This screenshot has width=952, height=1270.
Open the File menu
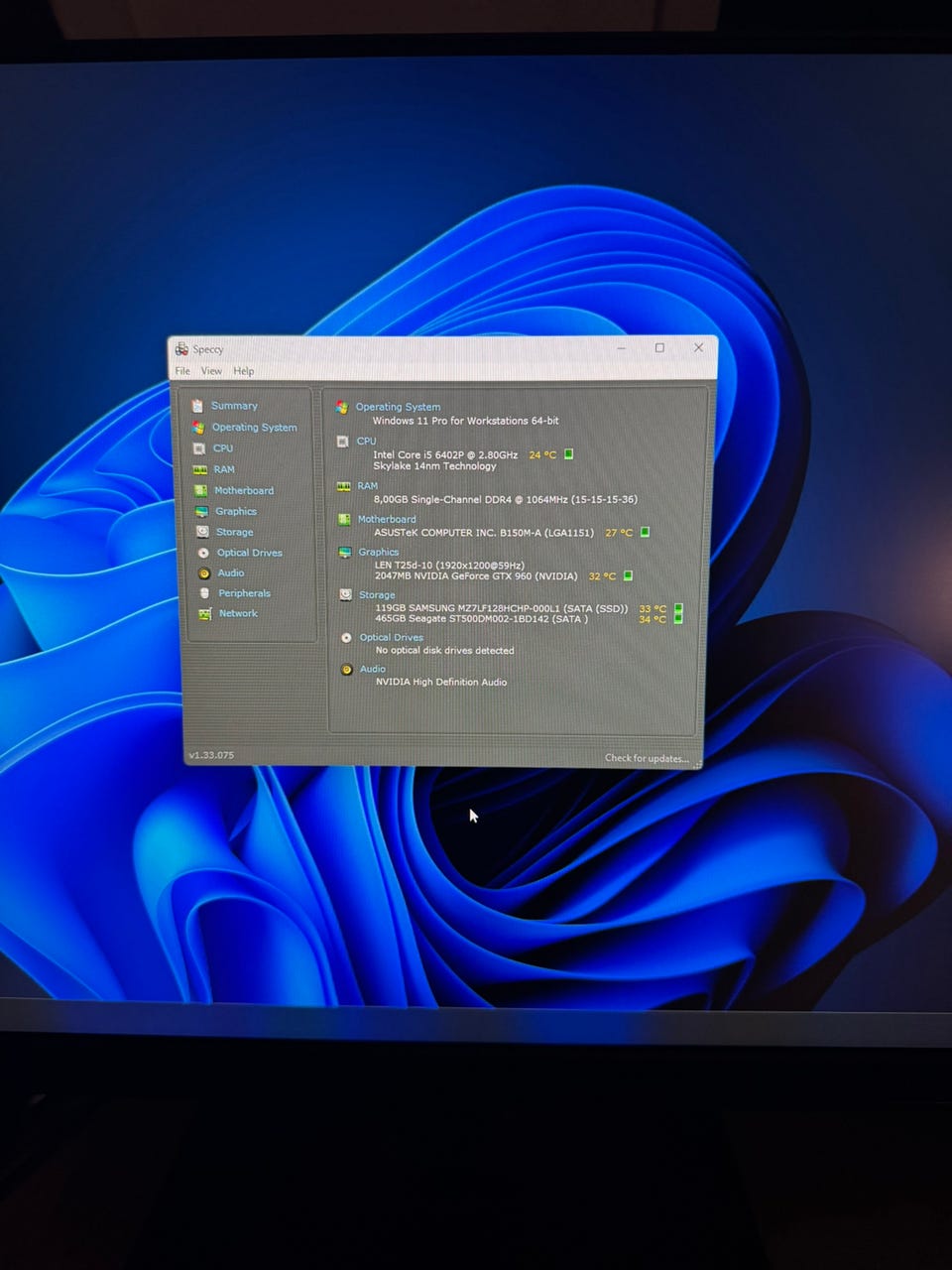pos(182,371)
